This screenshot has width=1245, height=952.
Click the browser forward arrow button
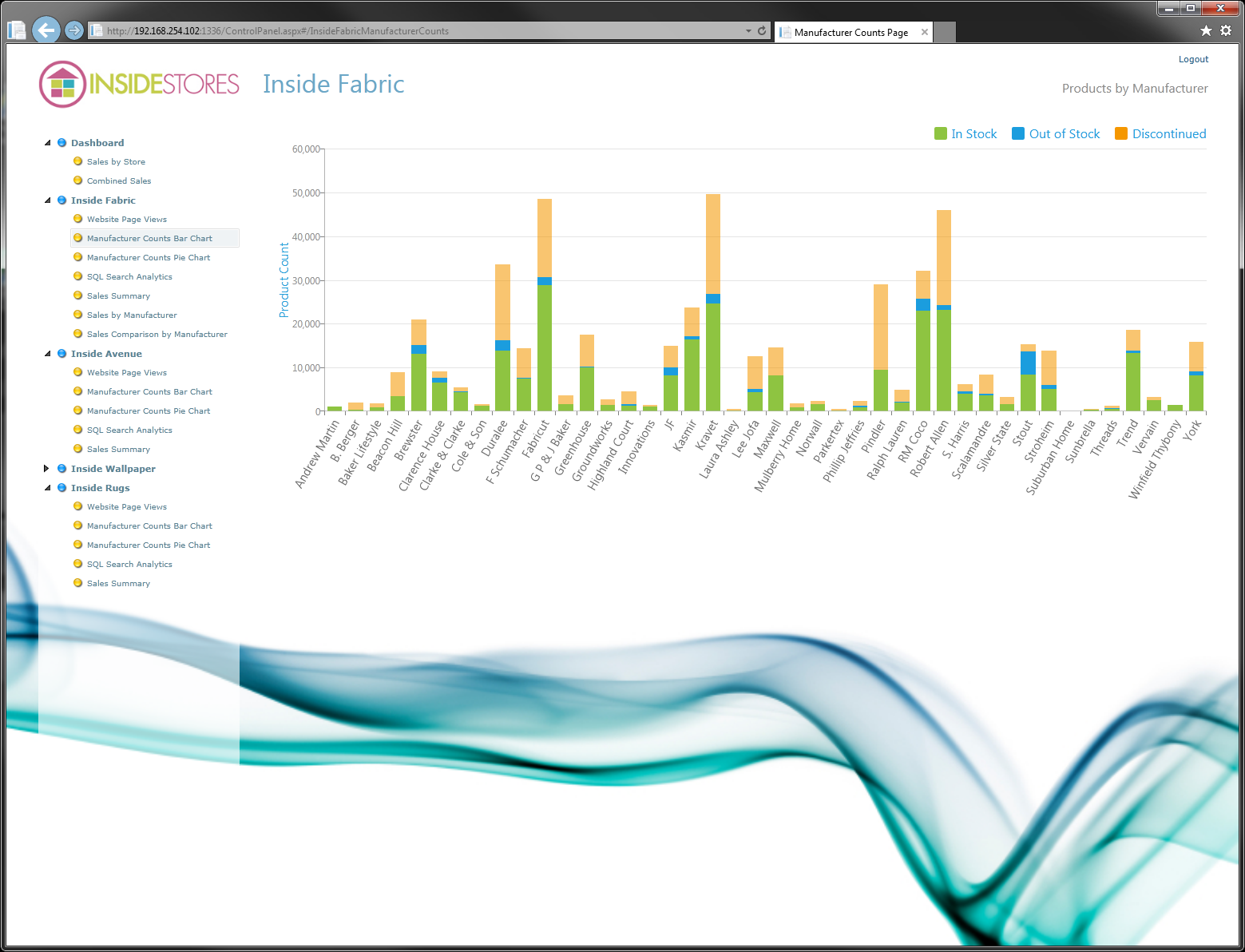coord(74,30)
